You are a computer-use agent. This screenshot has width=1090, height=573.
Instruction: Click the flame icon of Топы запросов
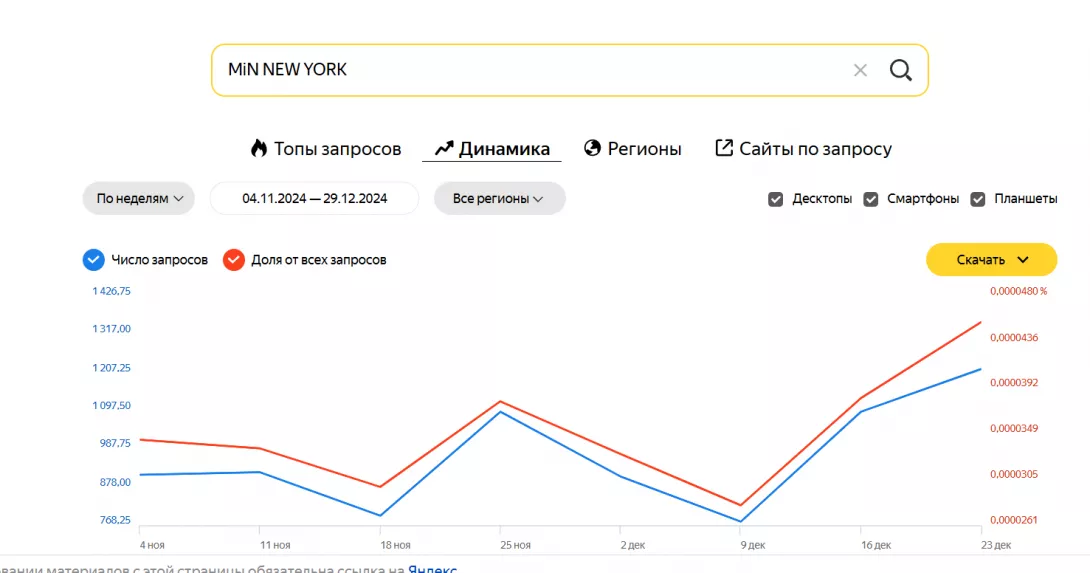click(x=259, y=148)
